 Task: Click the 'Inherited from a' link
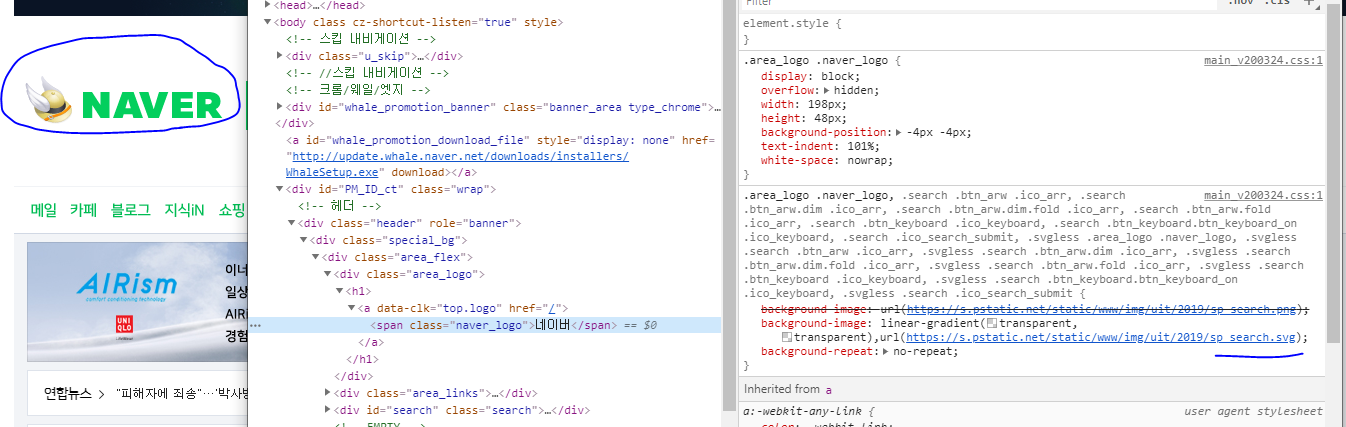pos(829,389)
